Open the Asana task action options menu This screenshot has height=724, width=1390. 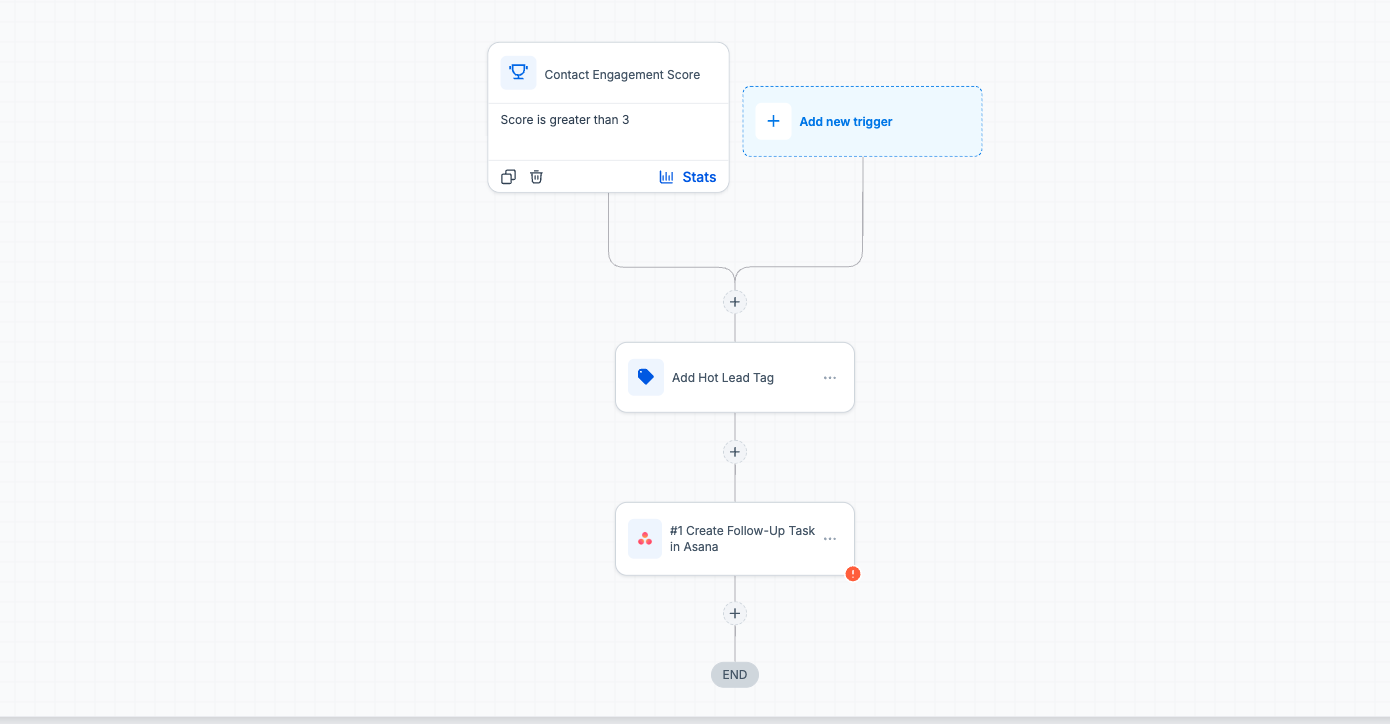[x=830, y=539]
